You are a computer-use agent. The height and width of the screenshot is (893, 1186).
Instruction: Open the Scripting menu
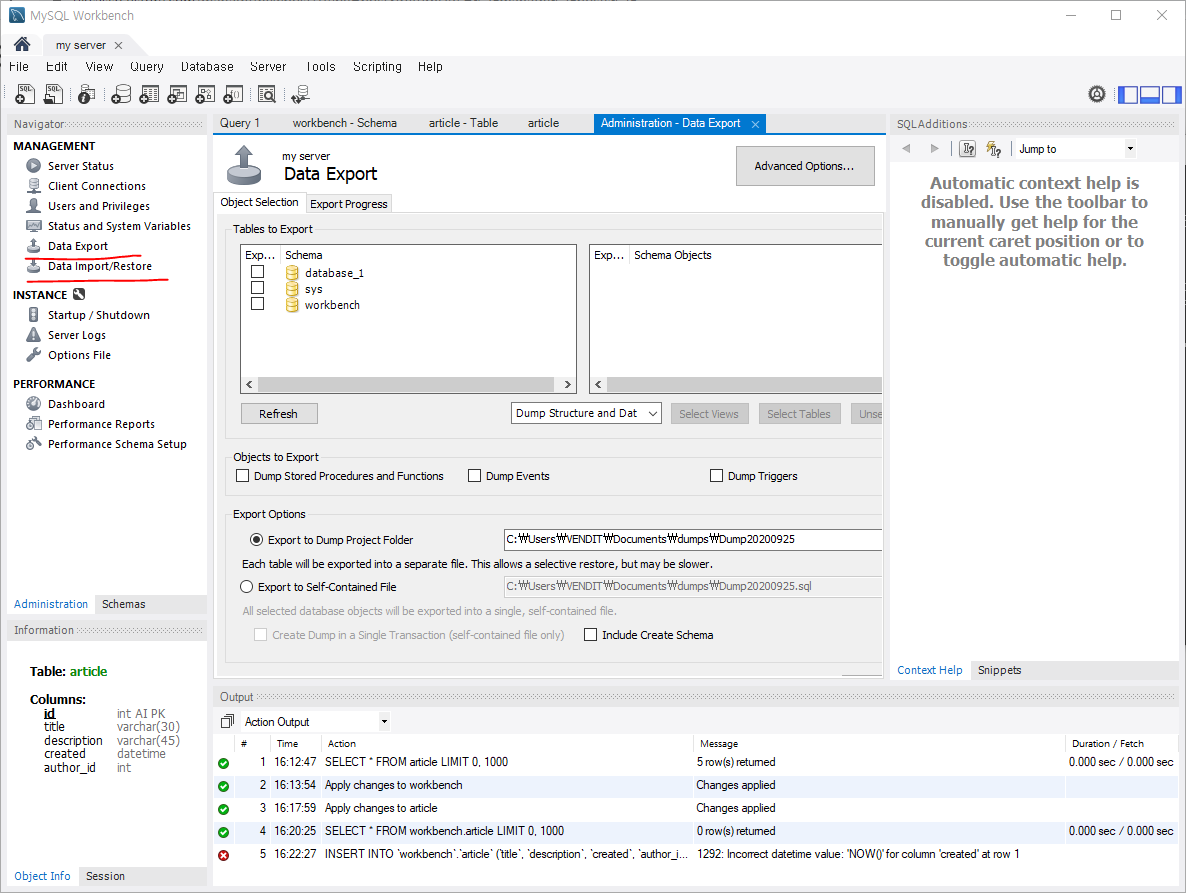click(377, 67)
